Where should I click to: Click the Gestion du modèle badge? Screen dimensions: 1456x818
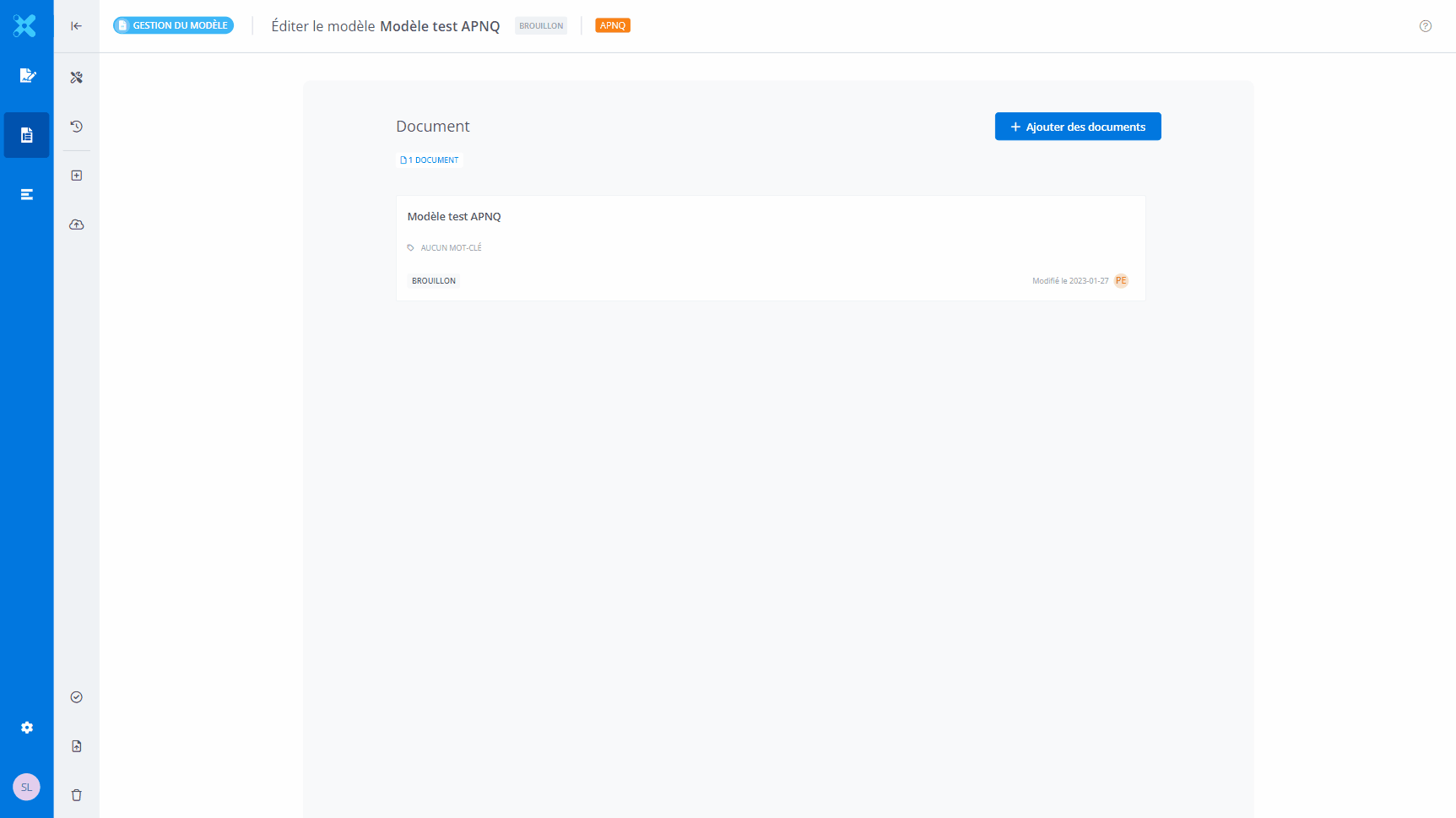(x=174, y=25)
